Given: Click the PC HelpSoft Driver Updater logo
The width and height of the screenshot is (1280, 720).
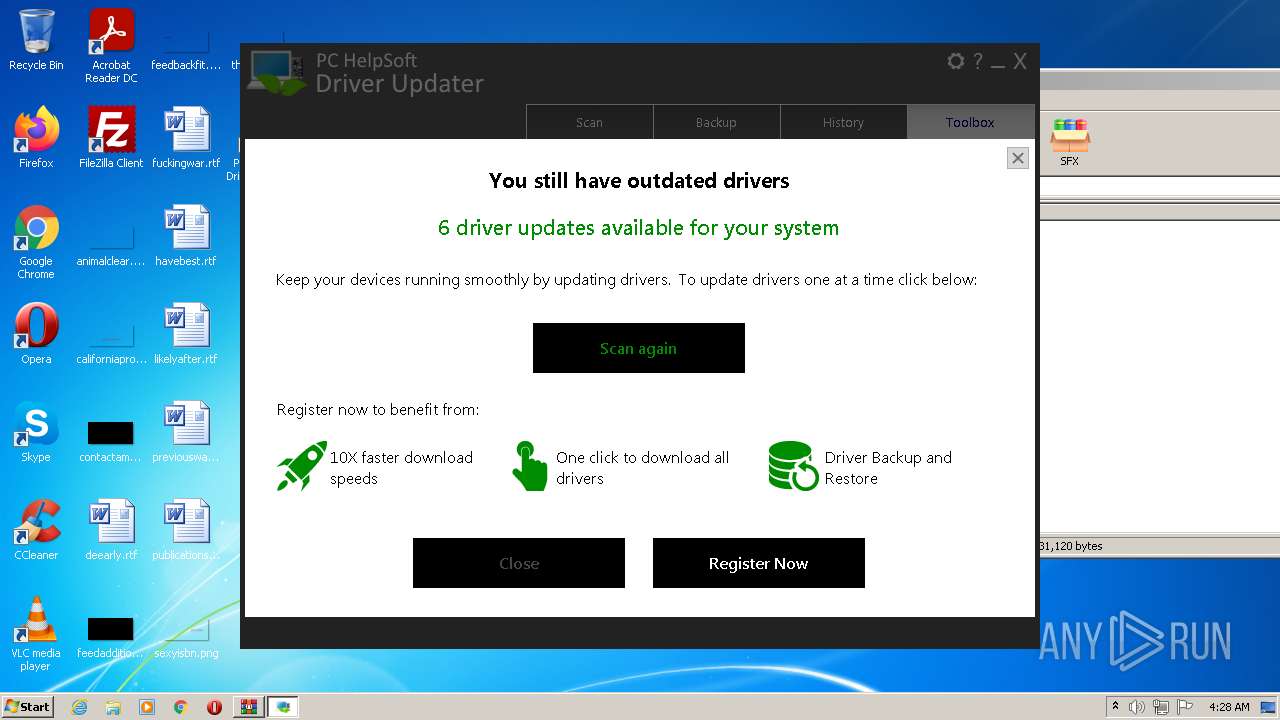Looking at the screenshot, I should (276, 72).
